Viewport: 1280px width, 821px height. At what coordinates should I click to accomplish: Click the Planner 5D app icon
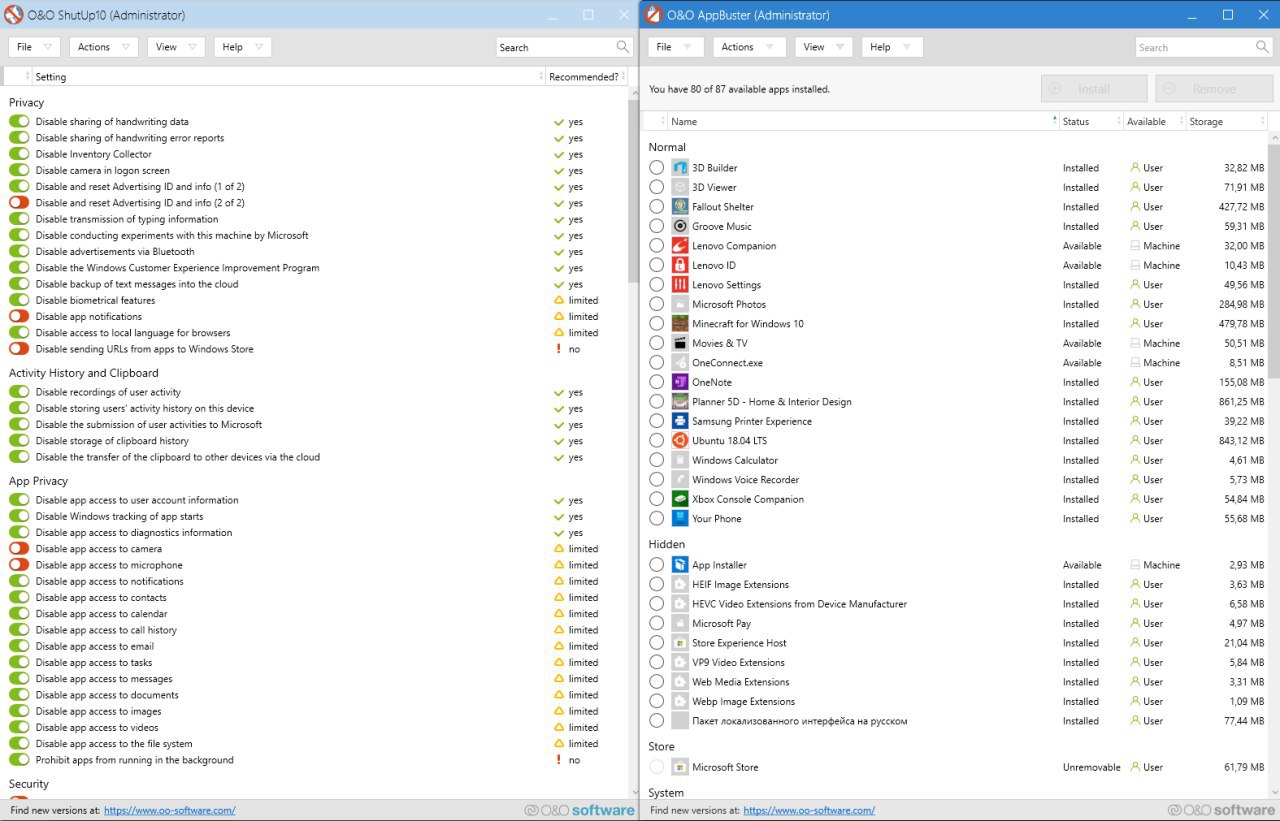(680, 402)
